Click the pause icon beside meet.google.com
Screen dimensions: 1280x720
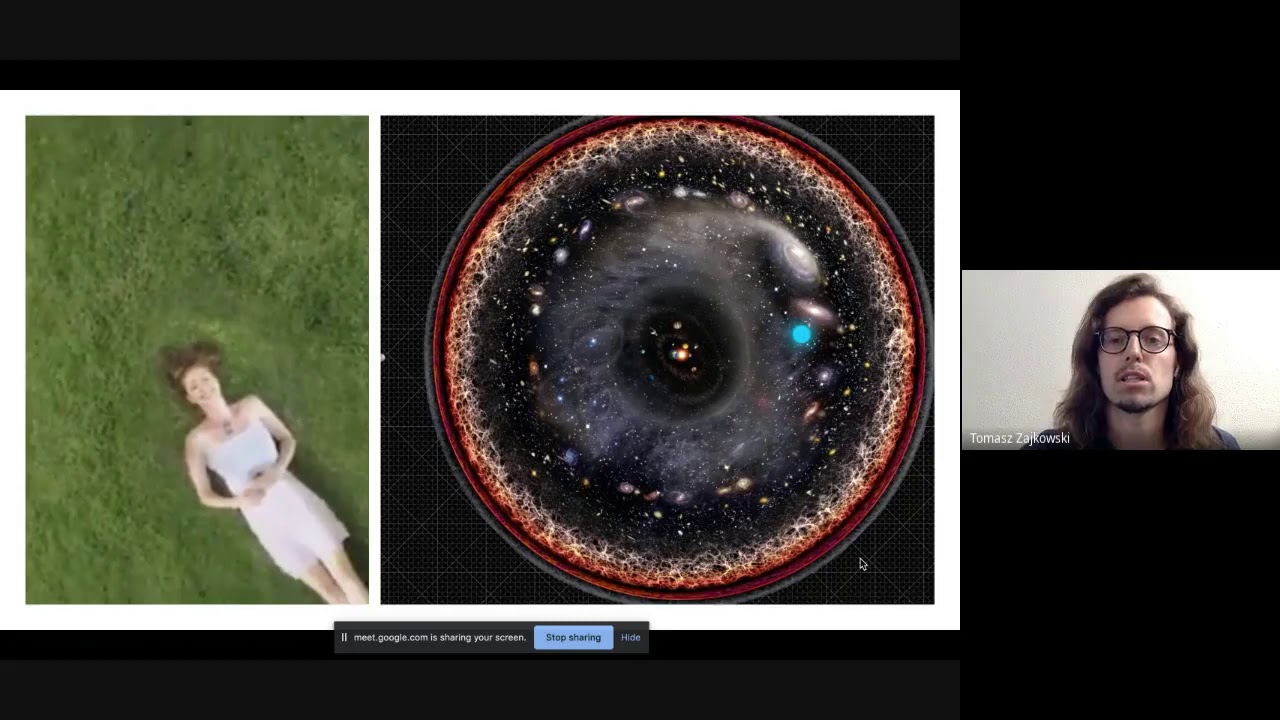[x=344, y=637]
